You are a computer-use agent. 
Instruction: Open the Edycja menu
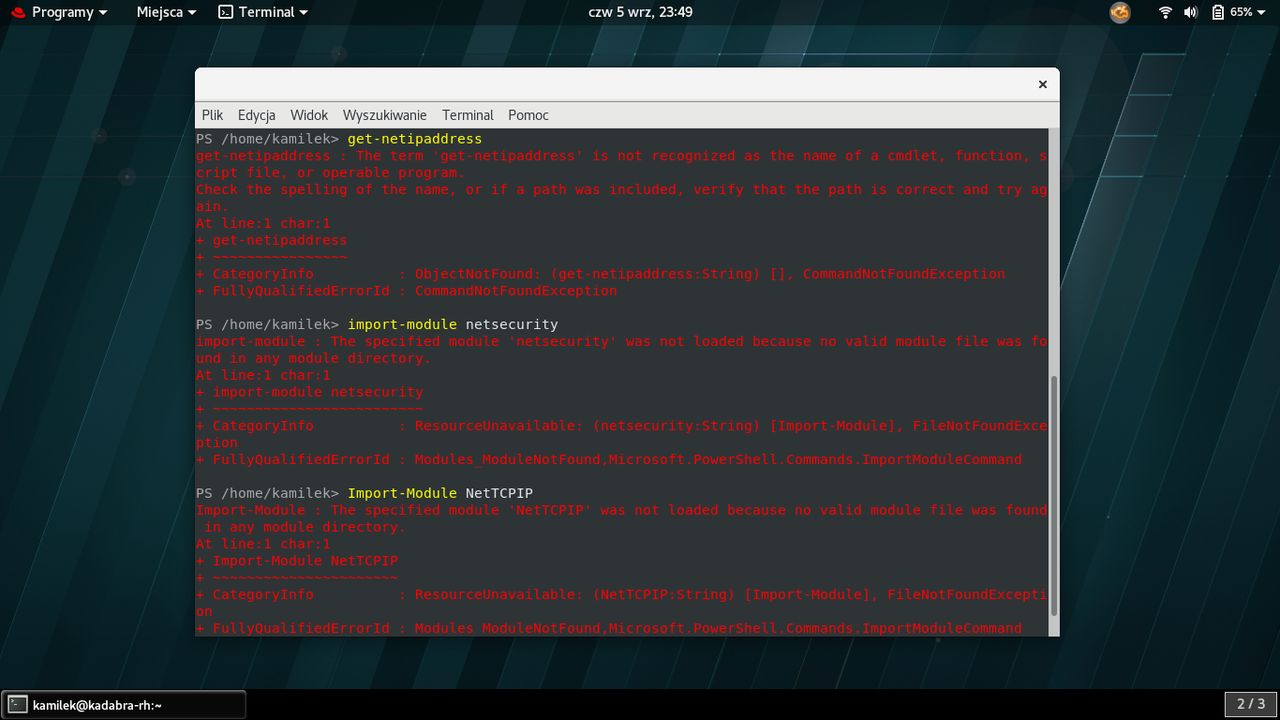pyautogui.click(x=257, y=115)
